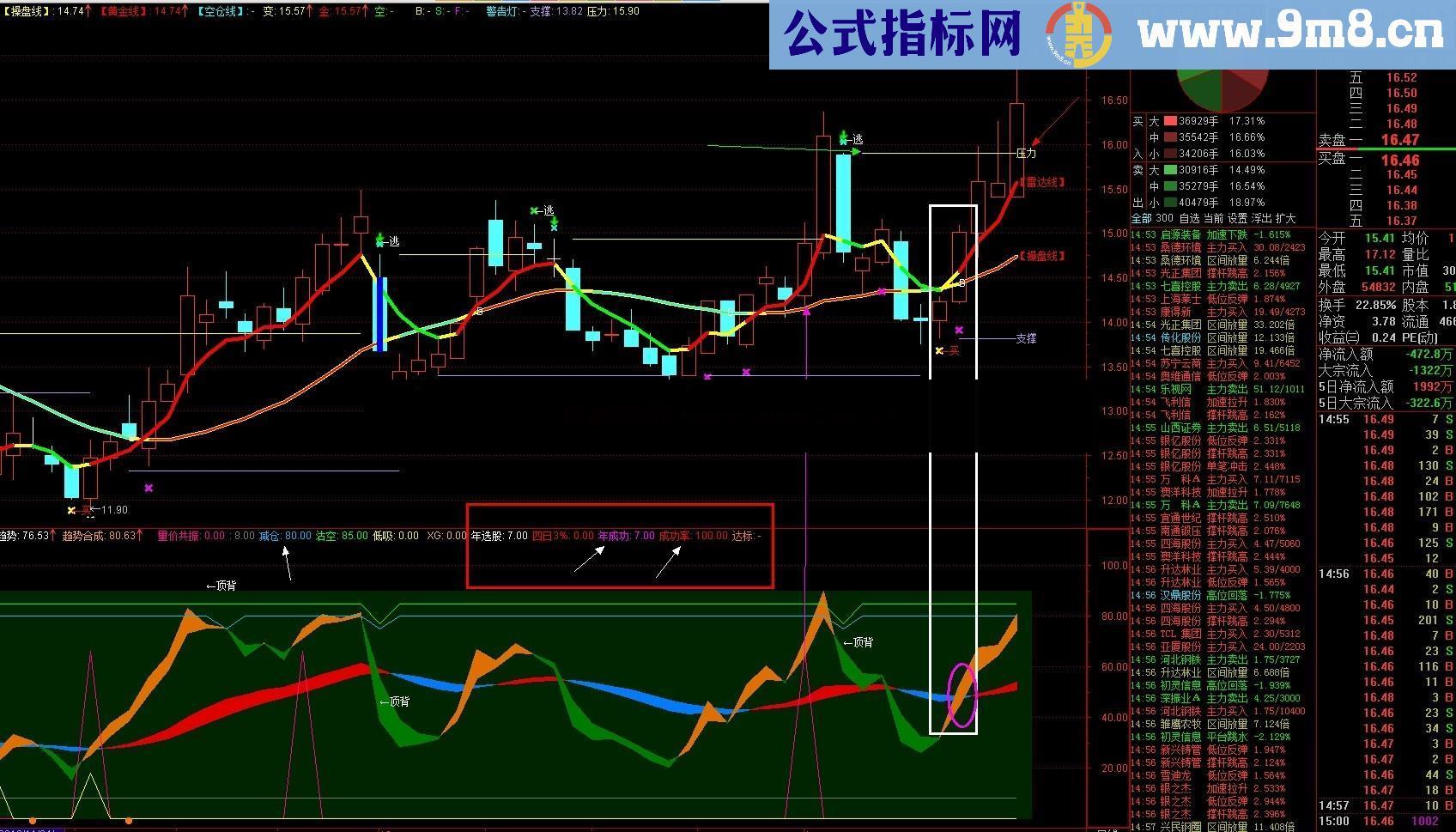This screenshot has height=832, width=1456.
Task: Click the large-buy red color swatch 36929手
Action: (x=1171, y=121)
